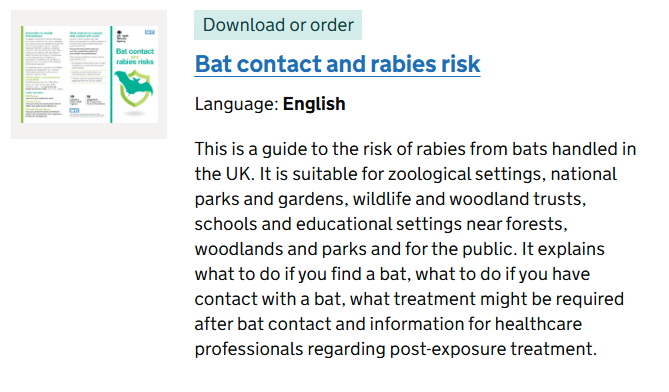
Task: Click the 'Language:' label text
Action: 237,104
